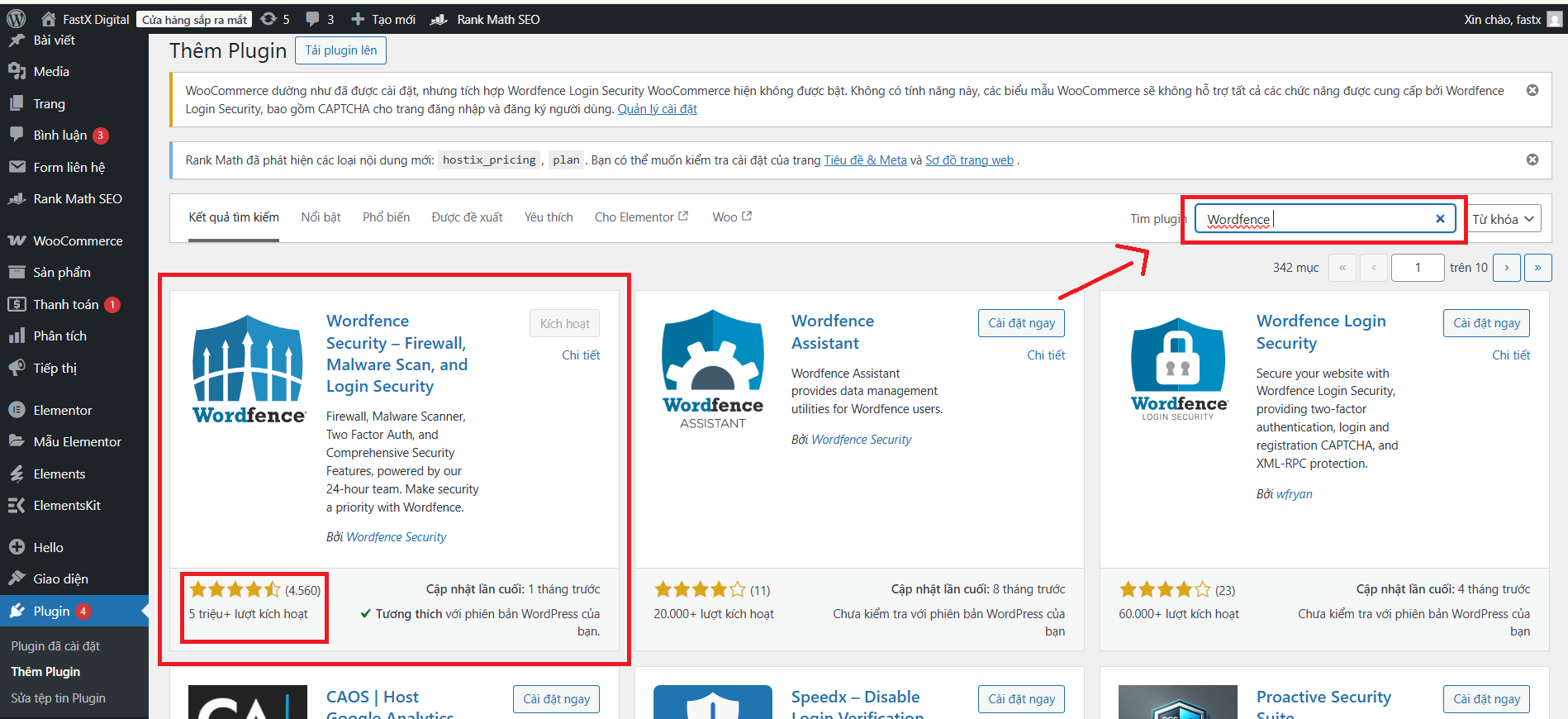The height and width of the screenshot is (719, 1568).
Task: Open the Từ khóa search type dropdown
Action: click(1503, 219)
